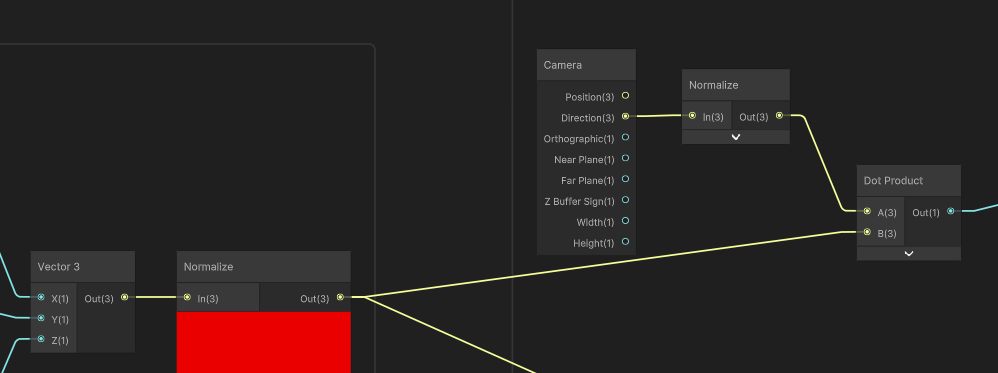Click the Vector 3 Y(1) input port
Screen dimensions: 998x373
tap(41, 318)
